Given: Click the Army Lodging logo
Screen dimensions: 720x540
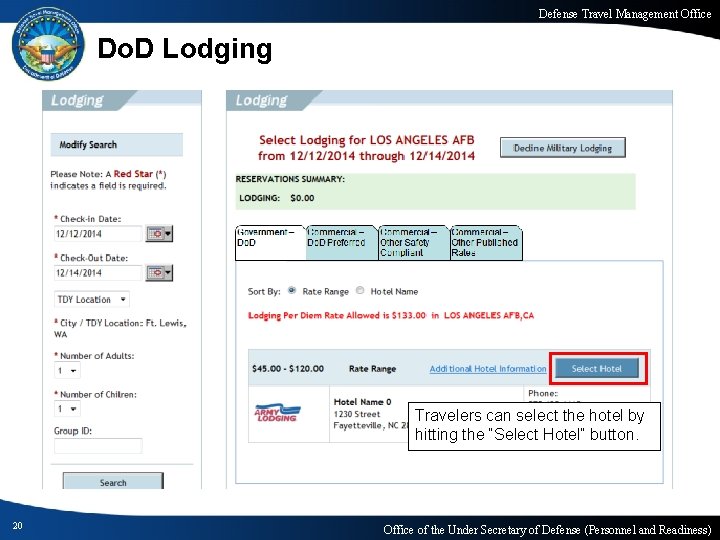Looking at the screenshot, I should coord(278,413).
